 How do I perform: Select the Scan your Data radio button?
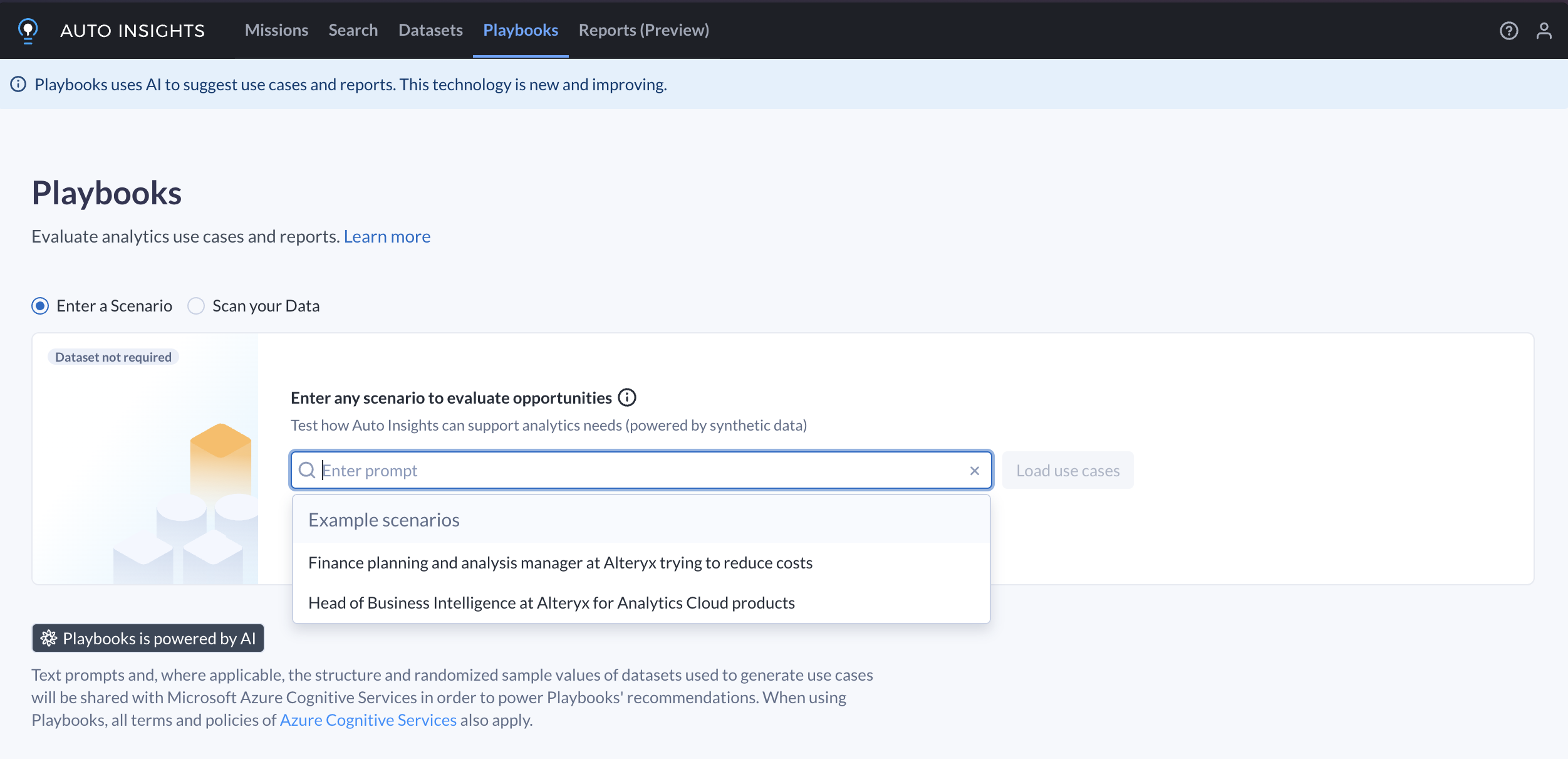click(196, 306)
